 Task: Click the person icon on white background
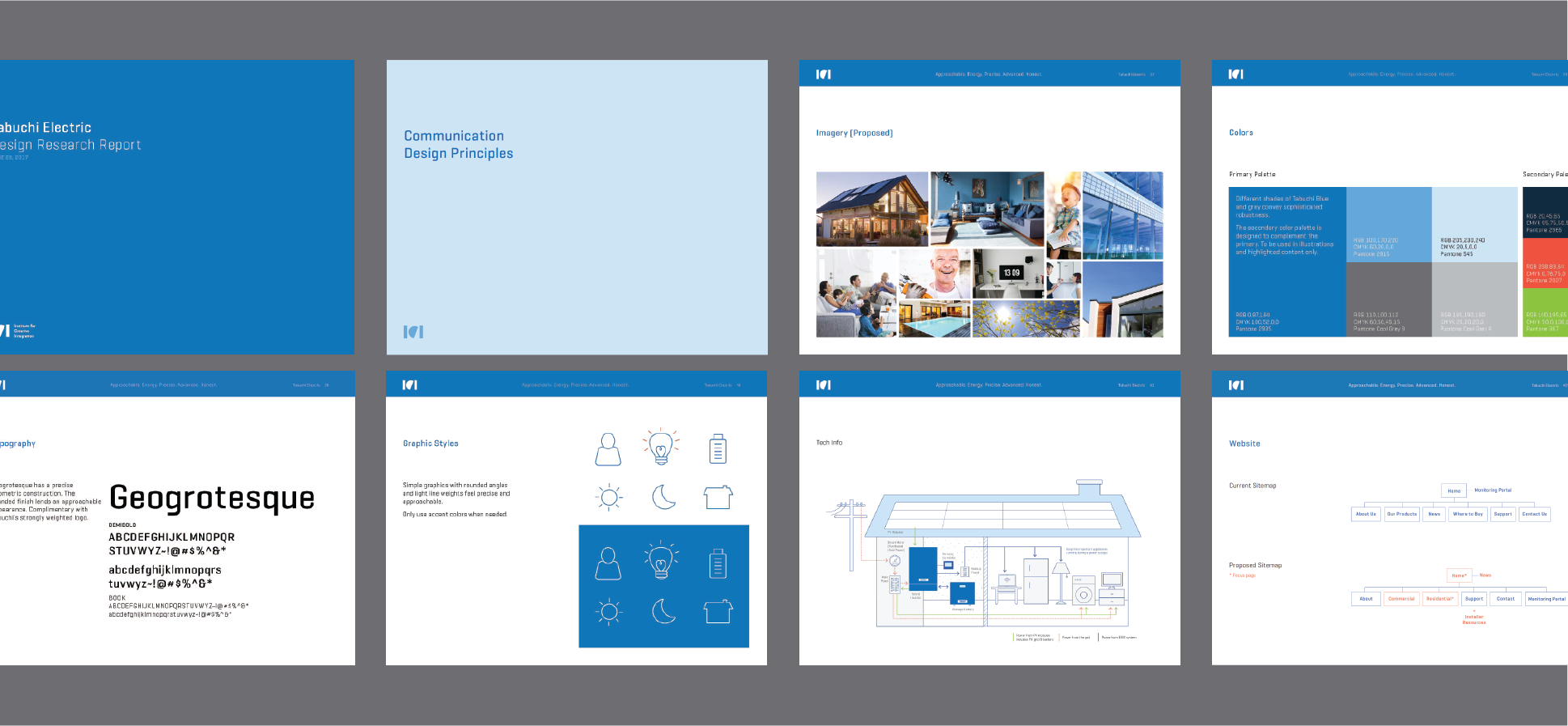coord(608,449)
